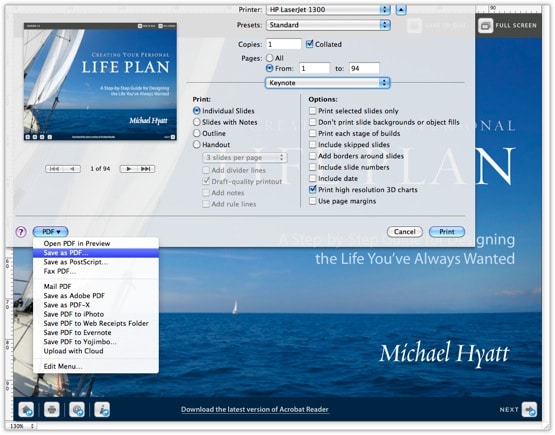Image resolution: width=555 pixels, height=435 pixels.
Task: Open print dialog help question mark
Action: (x=21, y=232)
